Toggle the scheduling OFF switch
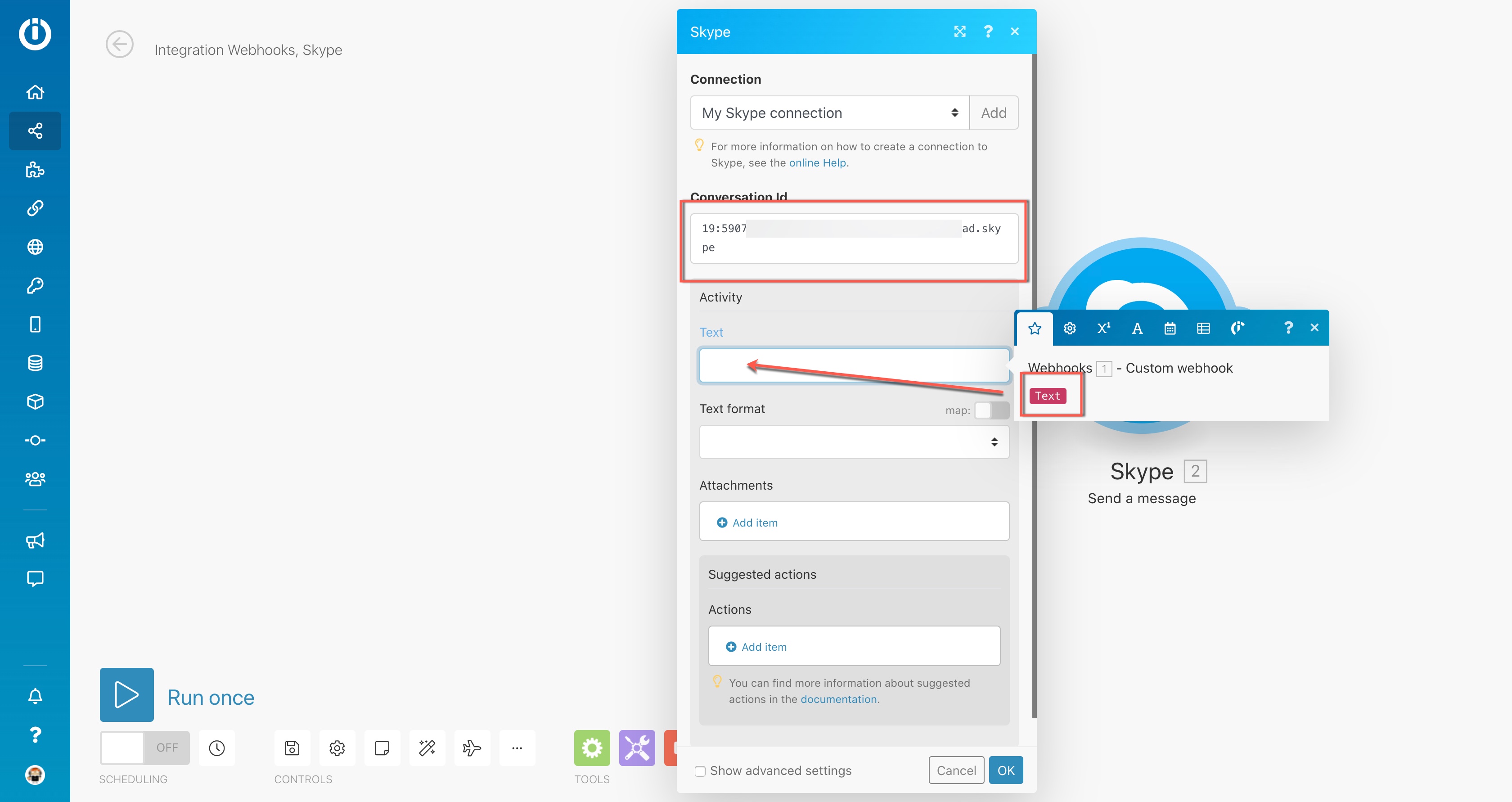Image resolution: width=1512 pixels, height=802 pixels. coord(144,748)
